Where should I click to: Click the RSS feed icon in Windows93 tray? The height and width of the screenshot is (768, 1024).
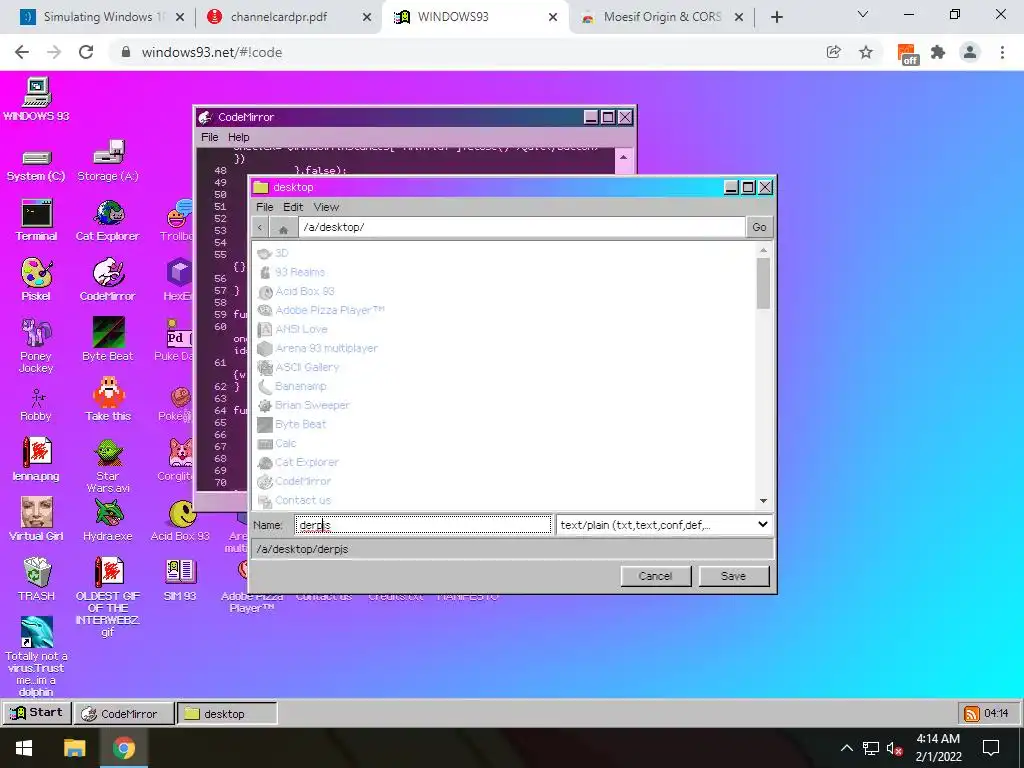pos(972,713)
